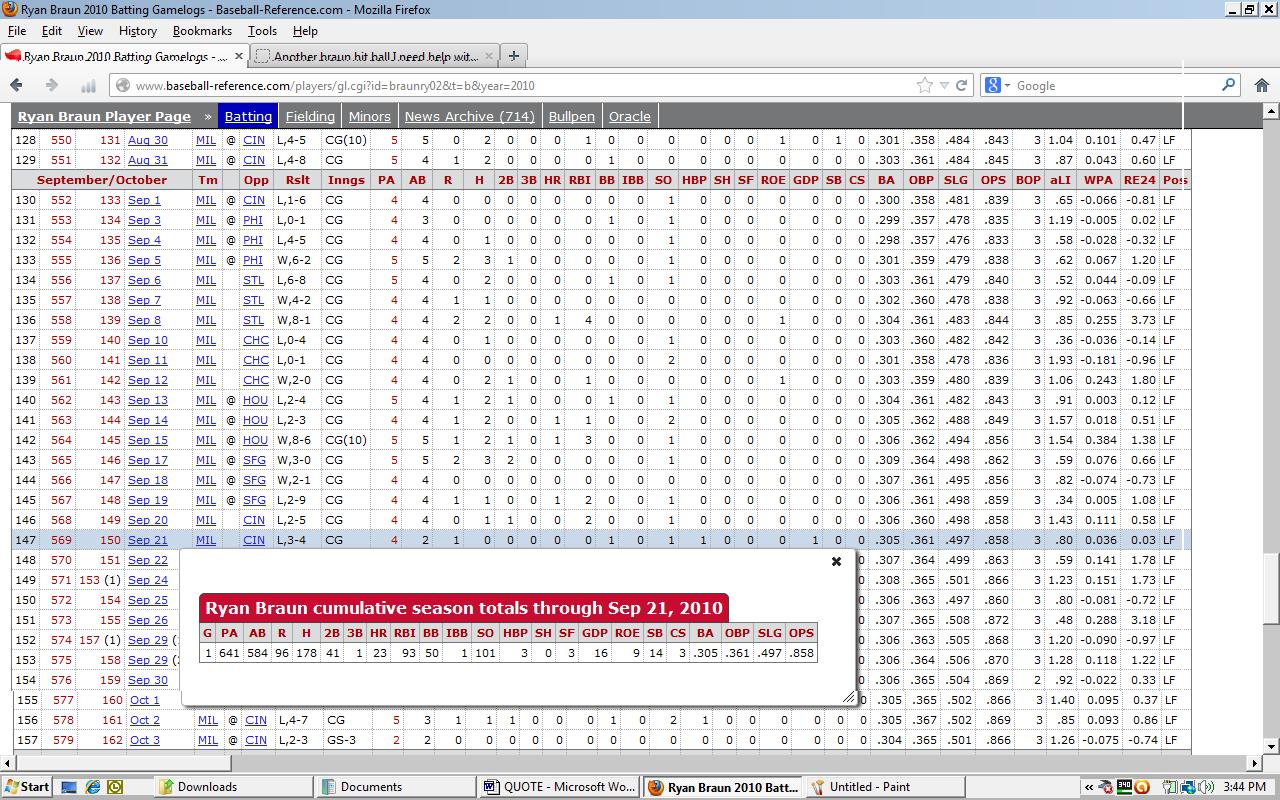This screenshot has width=1280, height=800.
Task: Click the PHI opponent link for Sep 3
Action: tap(254, 220)
